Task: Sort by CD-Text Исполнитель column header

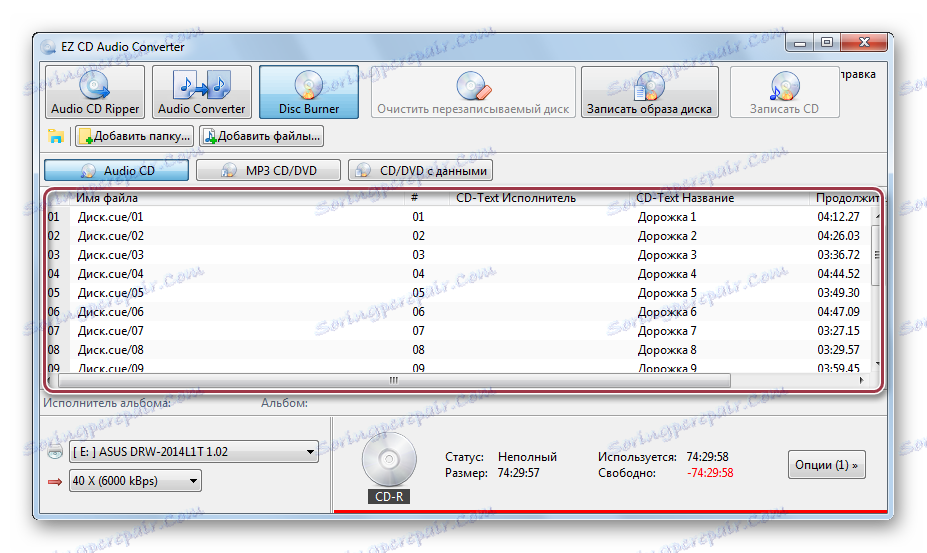Action: (x=516, y=198)
